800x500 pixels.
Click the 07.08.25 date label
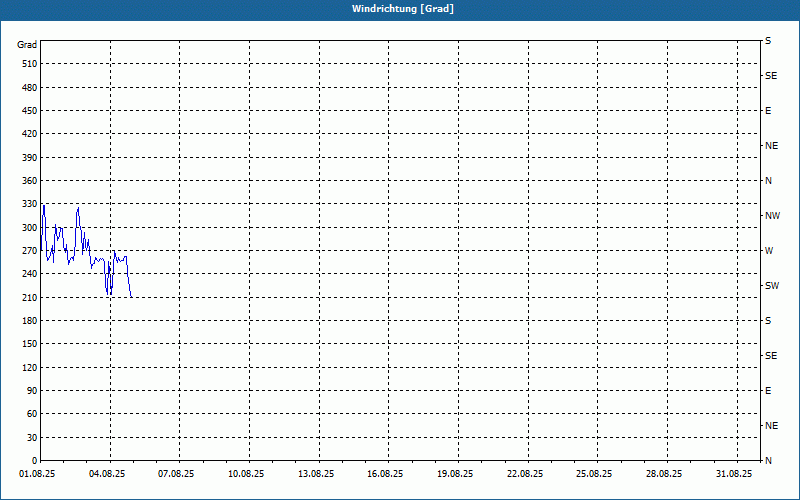point(176,474)
